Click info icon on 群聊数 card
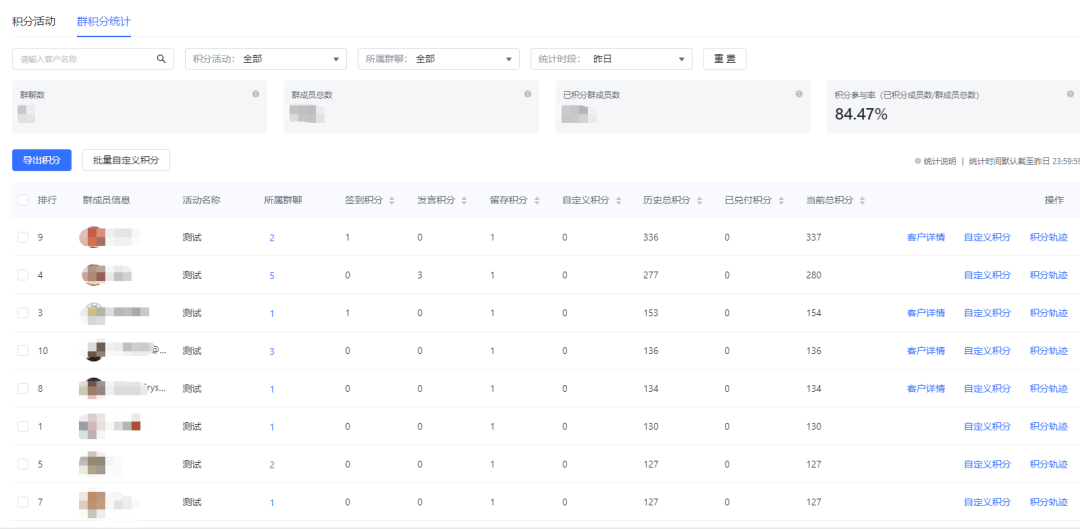 tap(256, 94)
